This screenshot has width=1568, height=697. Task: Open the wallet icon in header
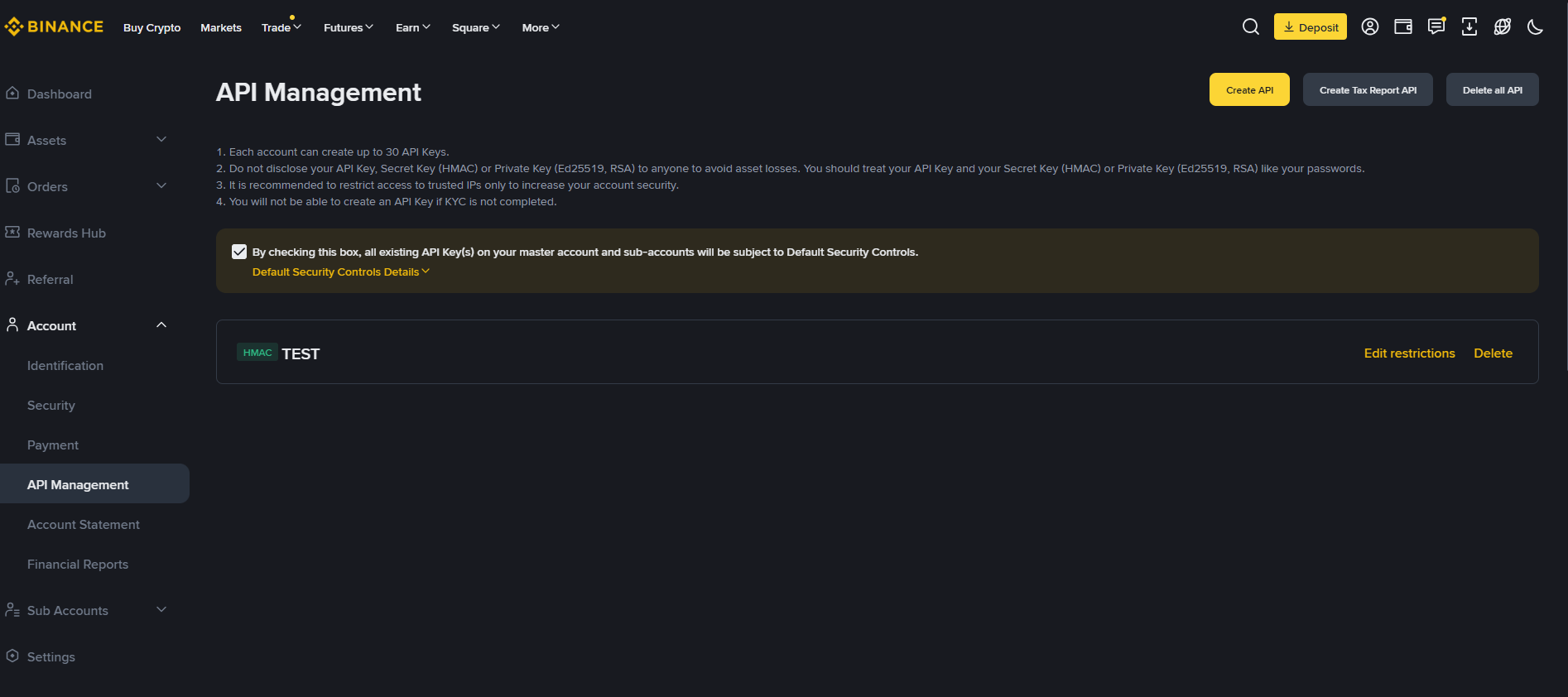[x=1402, y=27]
